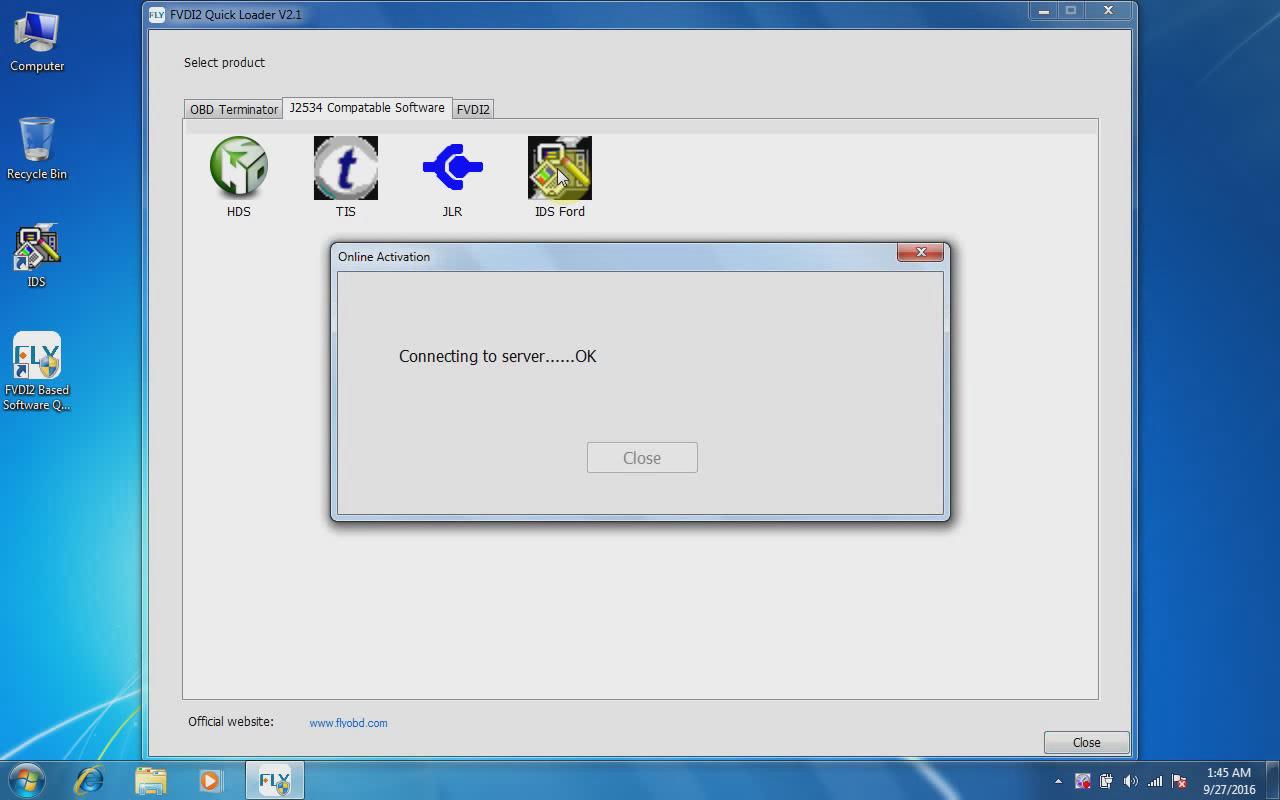This screenshot has width=1280, height=800.
Task: Click Close button in Online Activation dialog
Action: (x=642, y=458)
